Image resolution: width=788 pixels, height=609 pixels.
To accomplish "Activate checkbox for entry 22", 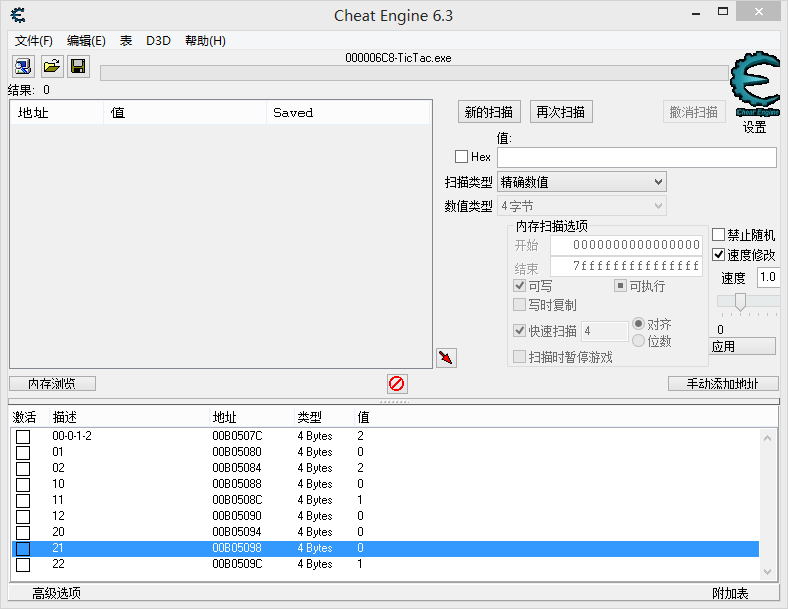I will pyautogui.click(x=23, y=565).
